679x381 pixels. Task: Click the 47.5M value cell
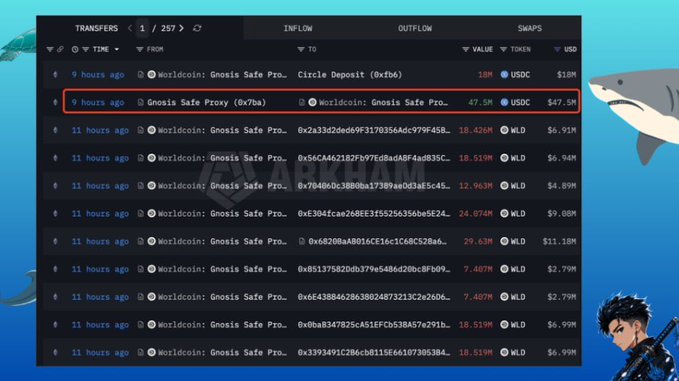pyautogui.click(x=480, y=102)
